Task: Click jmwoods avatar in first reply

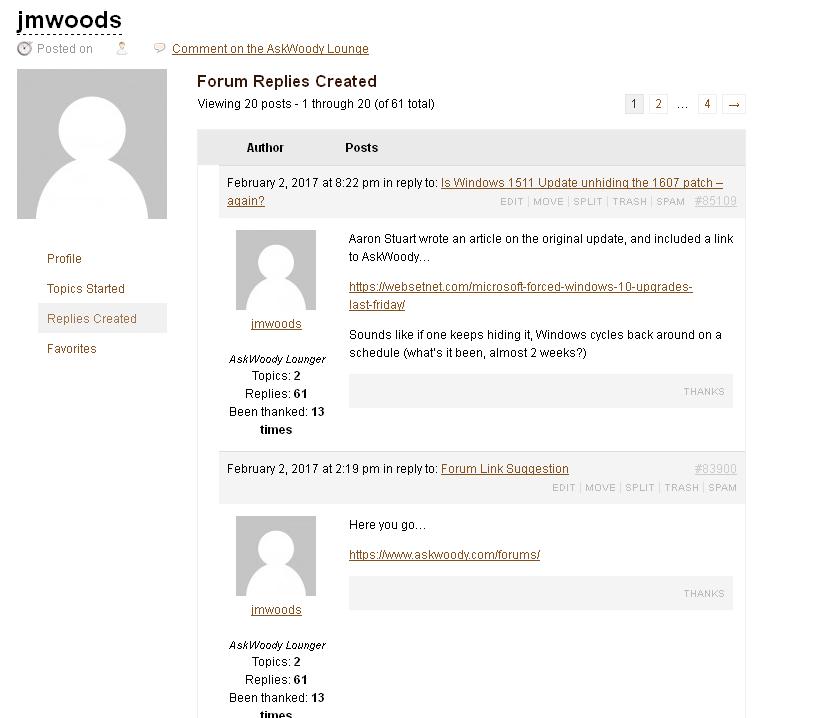Action: 276,270
